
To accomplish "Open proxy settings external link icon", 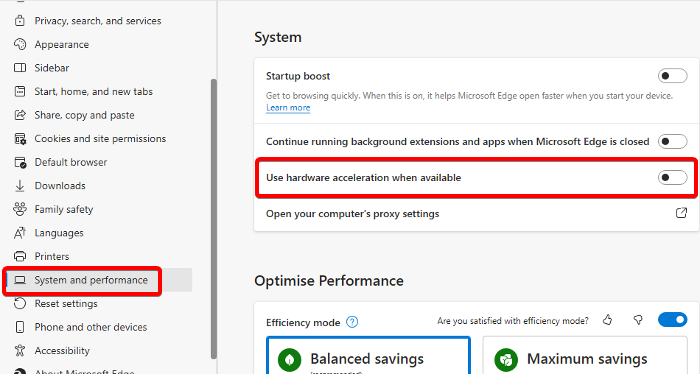I will click(681, 213).
